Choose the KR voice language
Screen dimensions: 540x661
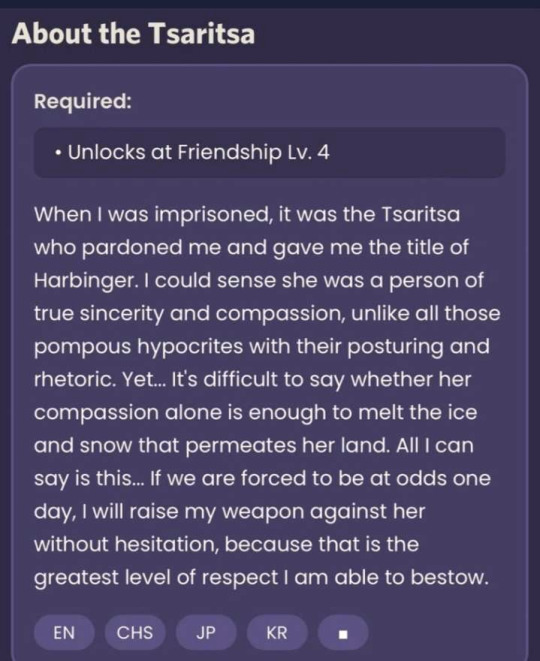(x=277, y=633)
